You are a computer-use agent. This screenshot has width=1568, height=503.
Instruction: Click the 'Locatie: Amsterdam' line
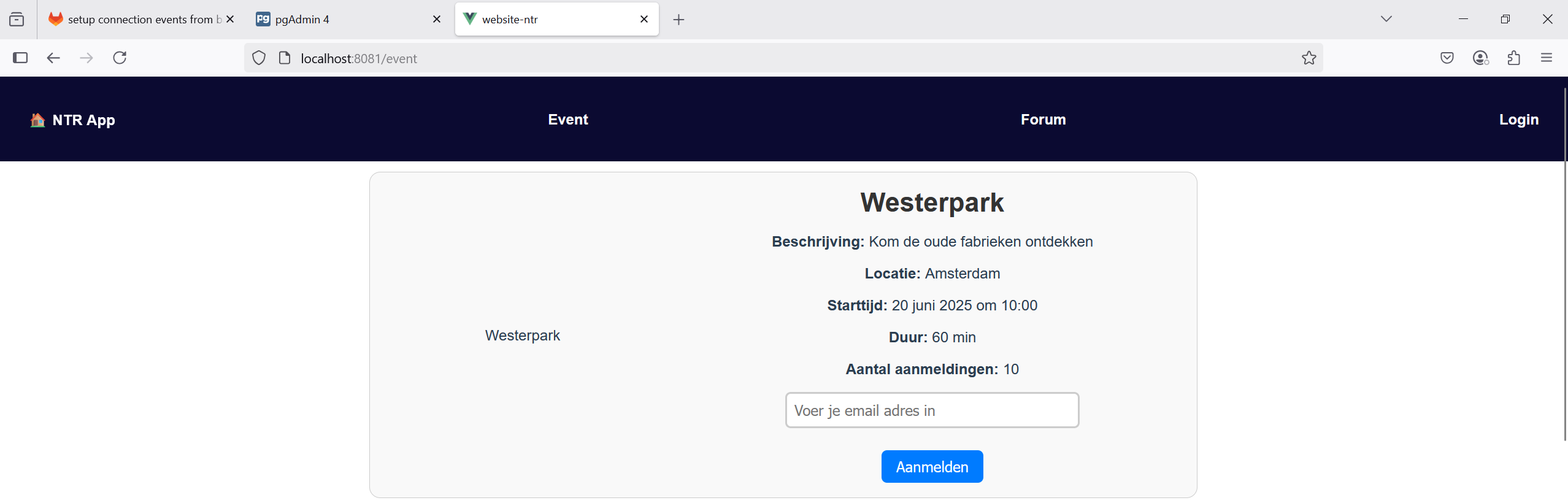point(932,274)
